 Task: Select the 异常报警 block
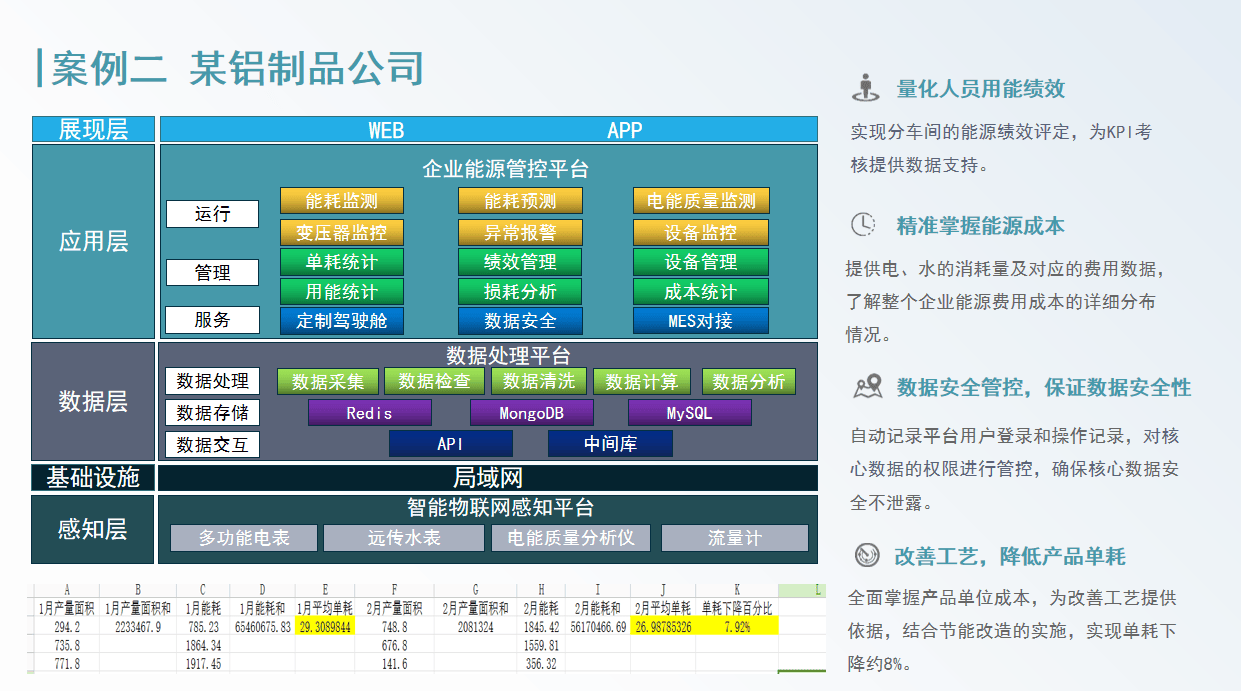[x=520, y=232]
